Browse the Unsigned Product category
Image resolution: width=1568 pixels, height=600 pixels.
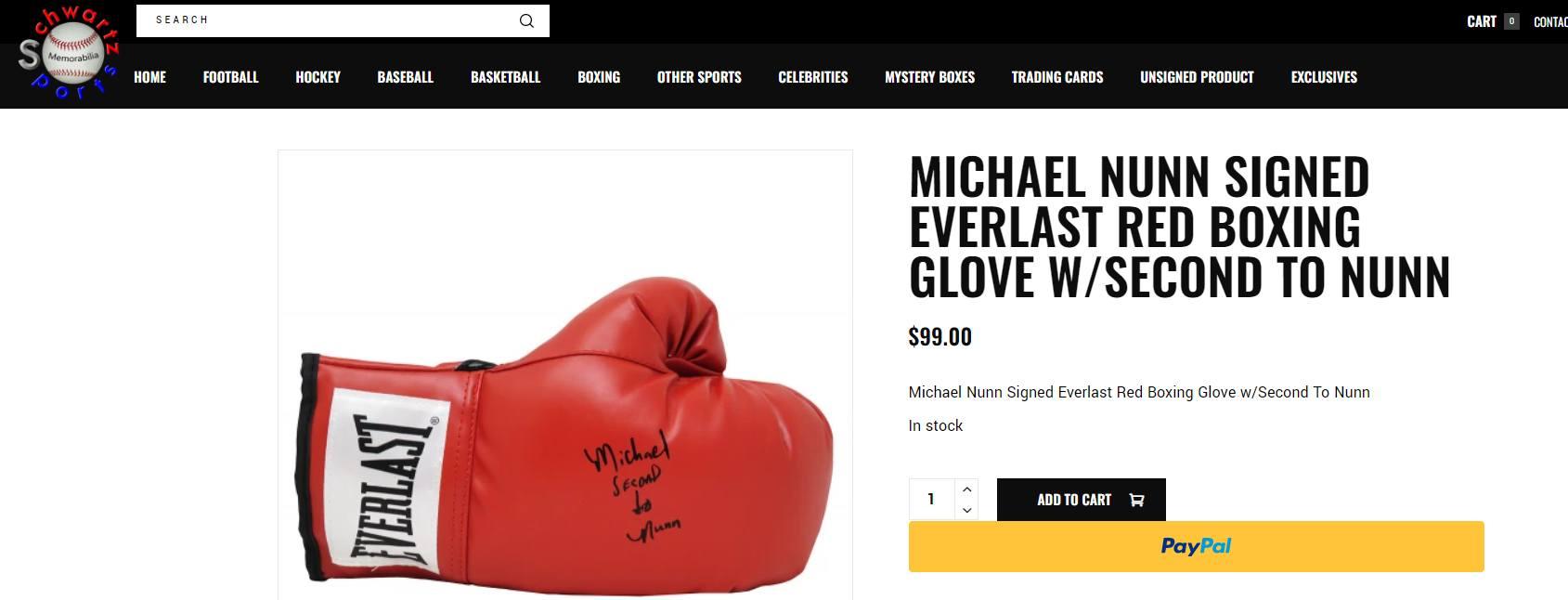click(x=1197, y=77)
